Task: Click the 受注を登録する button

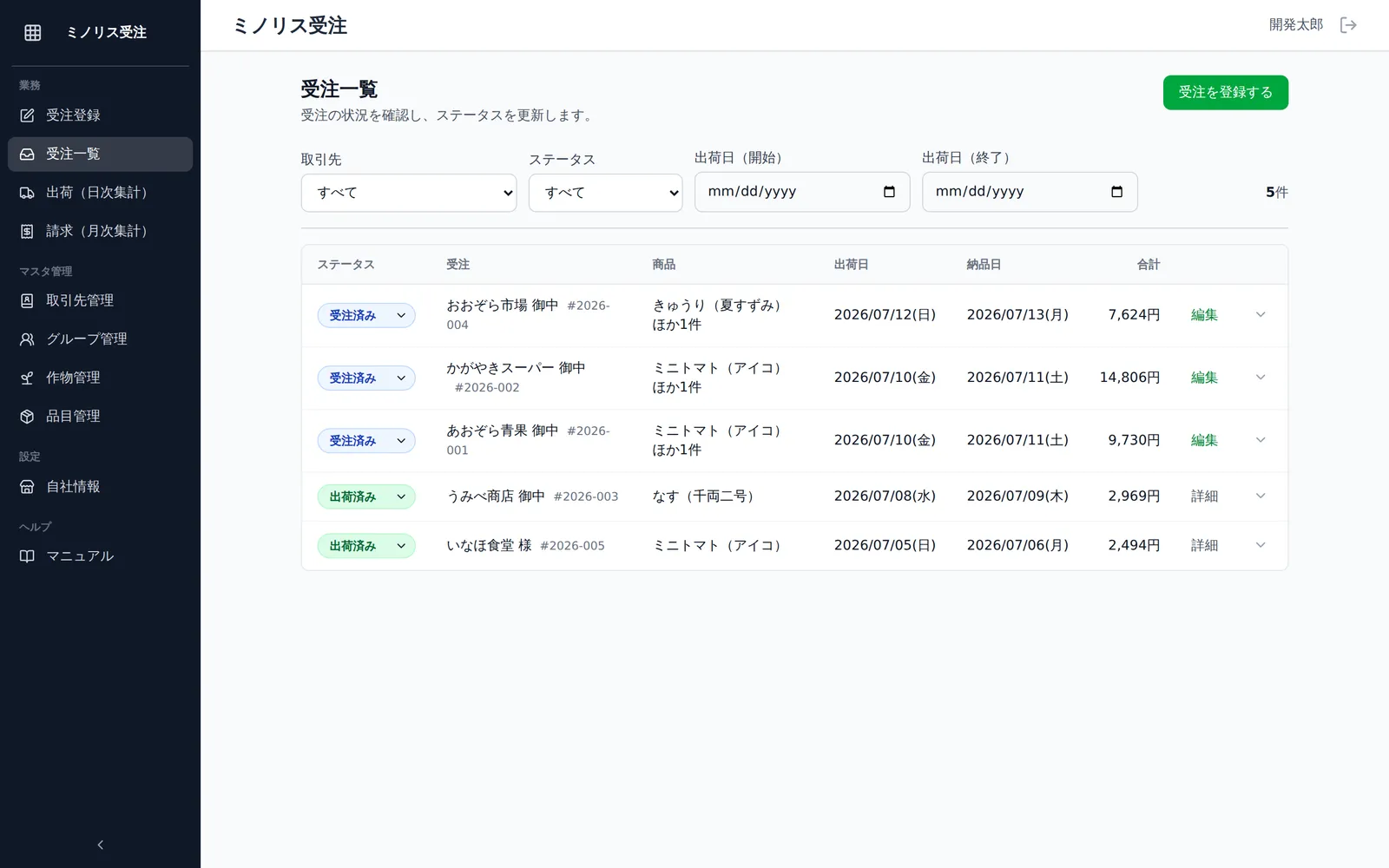Action: (1225, 93)
